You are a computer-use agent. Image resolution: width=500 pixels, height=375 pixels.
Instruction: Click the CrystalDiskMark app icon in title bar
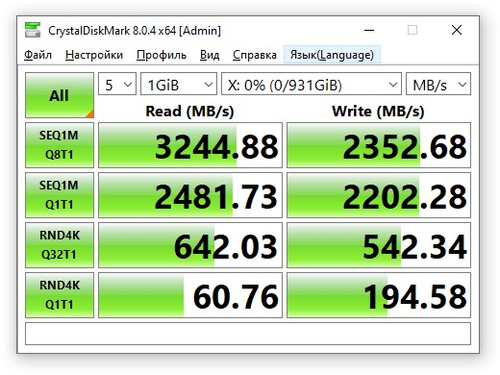tap(33, 30)
